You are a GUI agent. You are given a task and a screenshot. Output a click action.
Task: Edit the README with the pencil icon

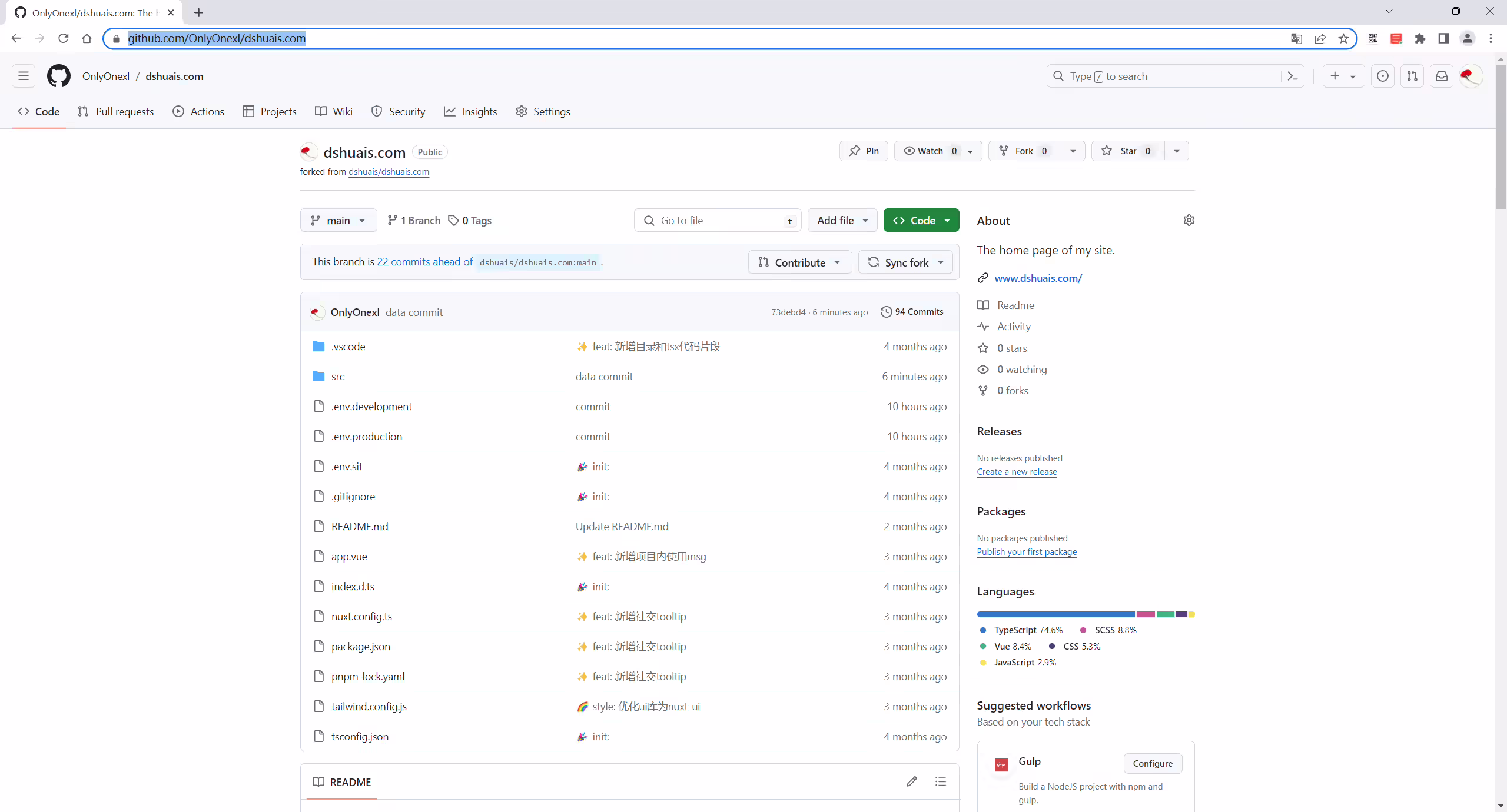point(912,781)
